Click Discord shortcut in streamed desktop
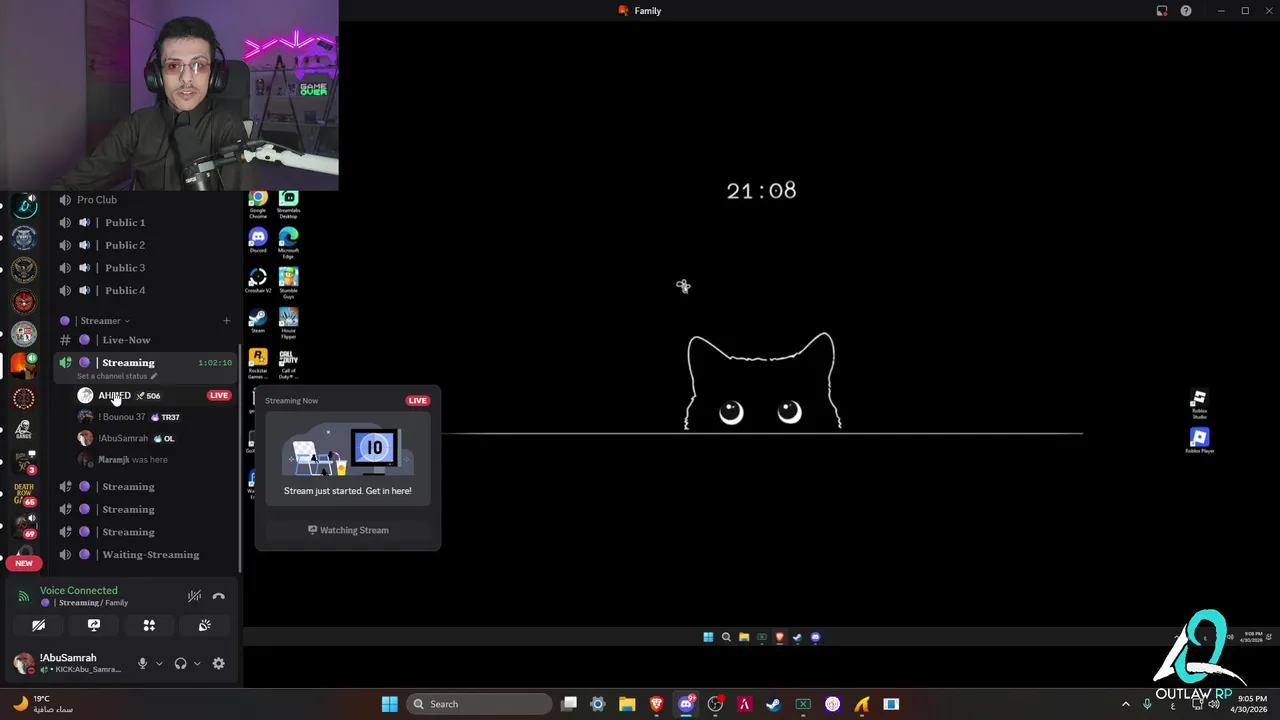 258,241
